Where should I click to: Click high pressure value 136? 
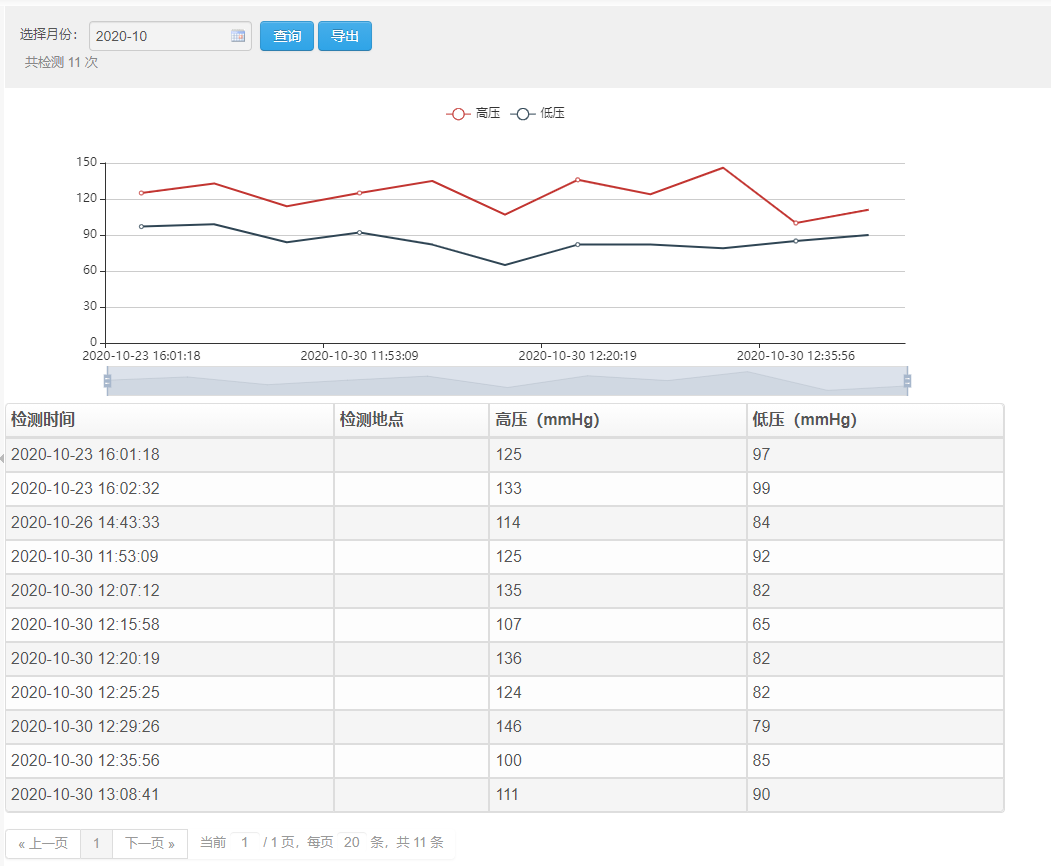509,659
